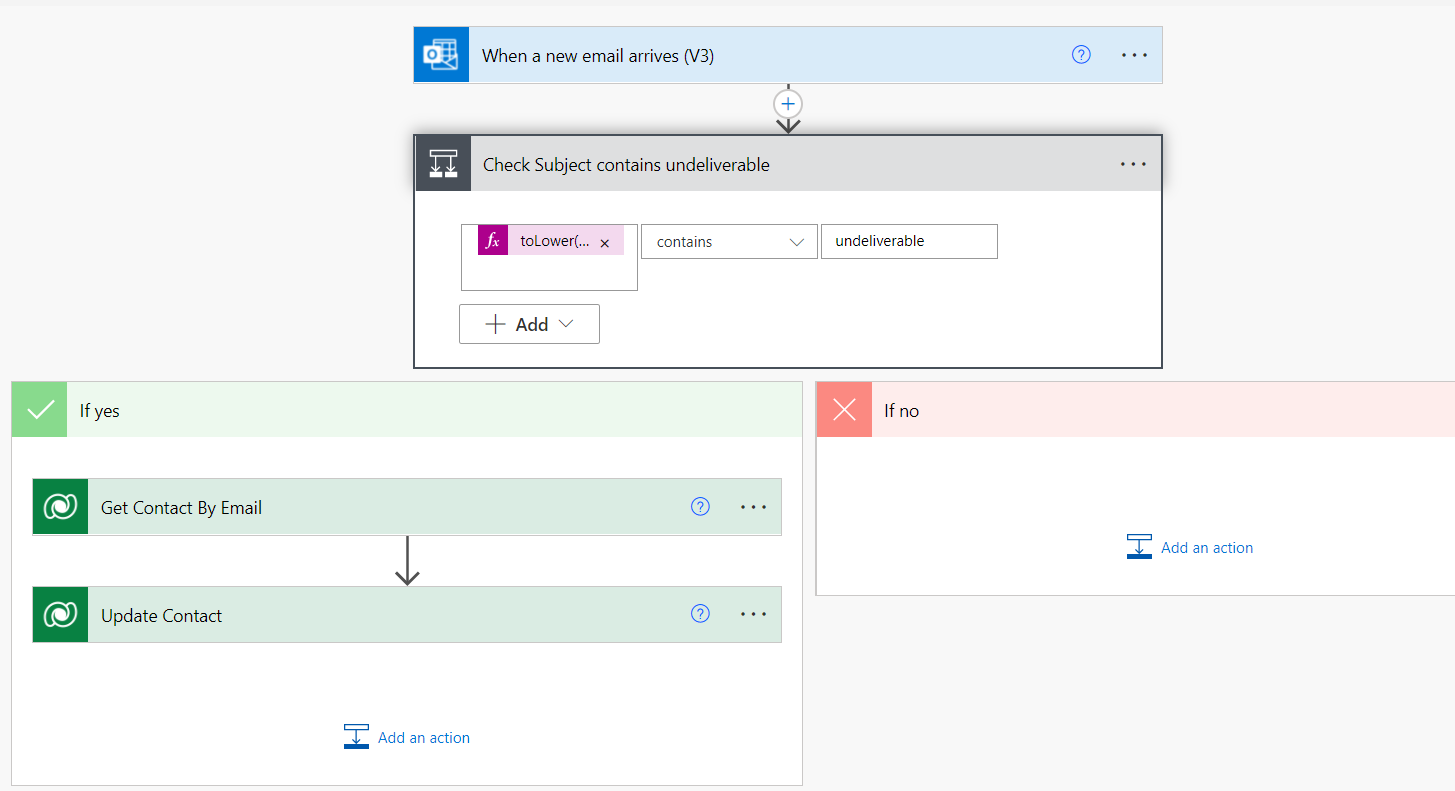Open help for Get Contact By Email

coord(700,507)
